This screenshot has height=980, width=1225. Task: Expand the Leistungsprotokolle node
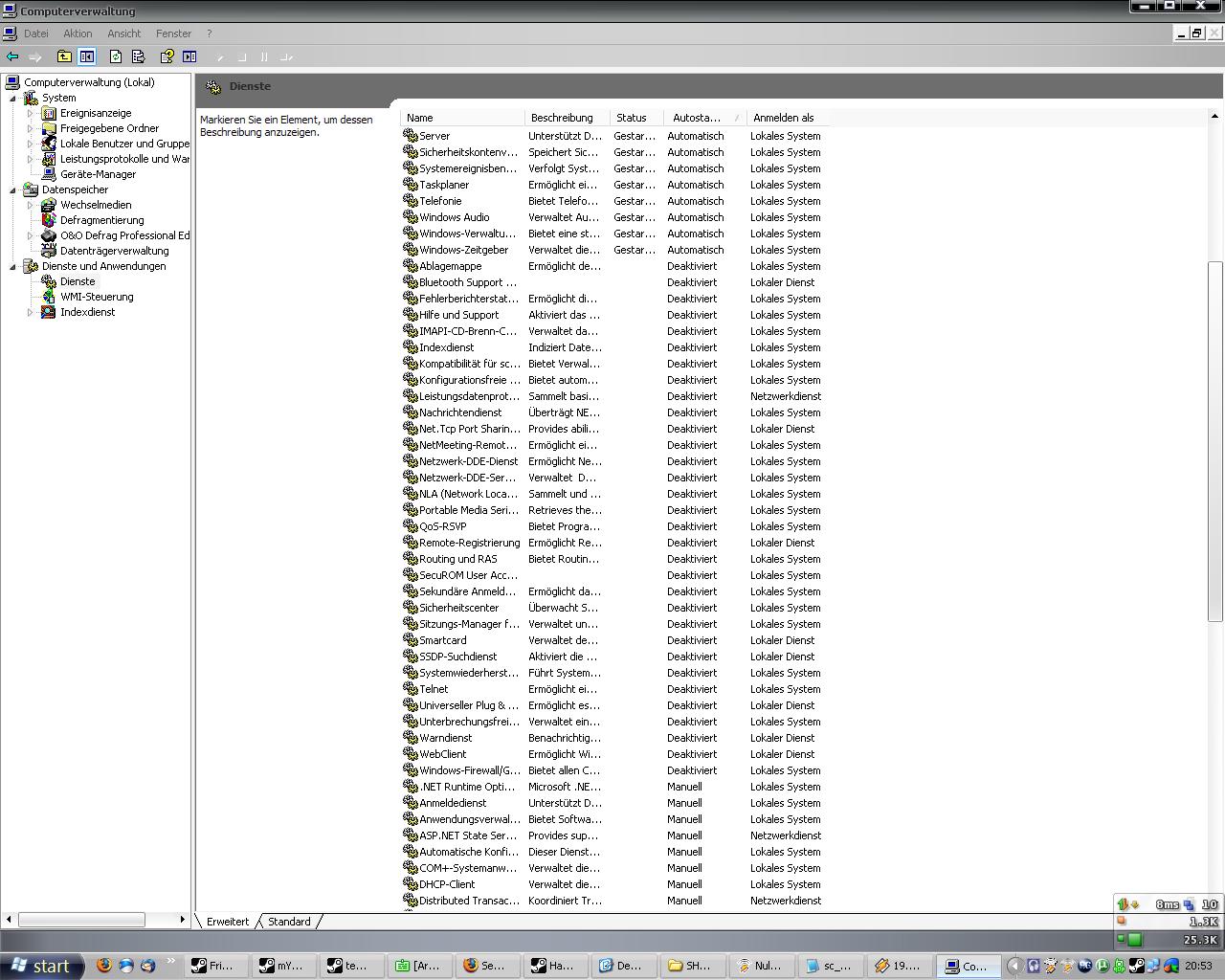pyautogui.click(x=30, y=159)
